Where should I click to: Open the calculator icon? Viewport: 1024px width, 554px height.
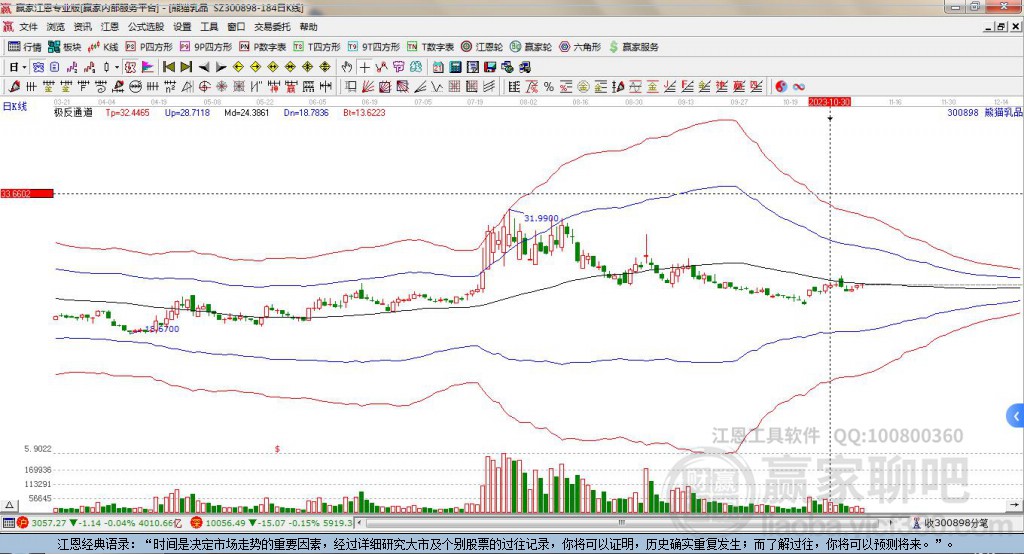[x=456, y=67]
